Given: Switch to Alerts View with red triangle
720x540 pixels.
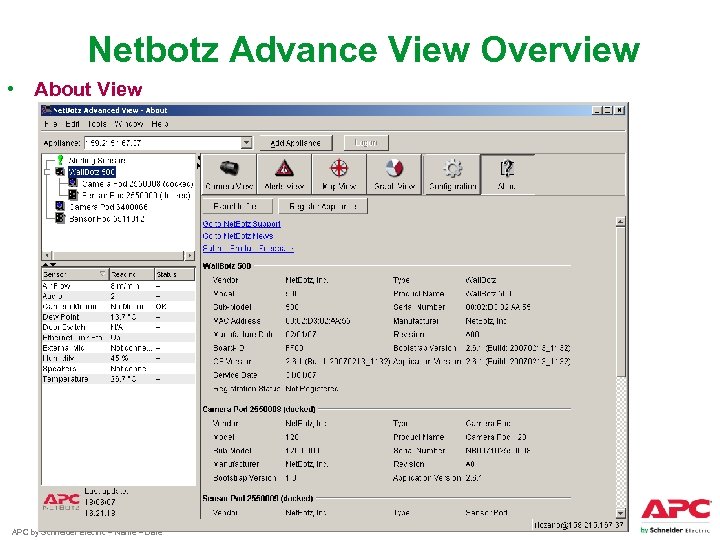Looking at the screenshot, I should pyautogui.click(x=284, y=174).
